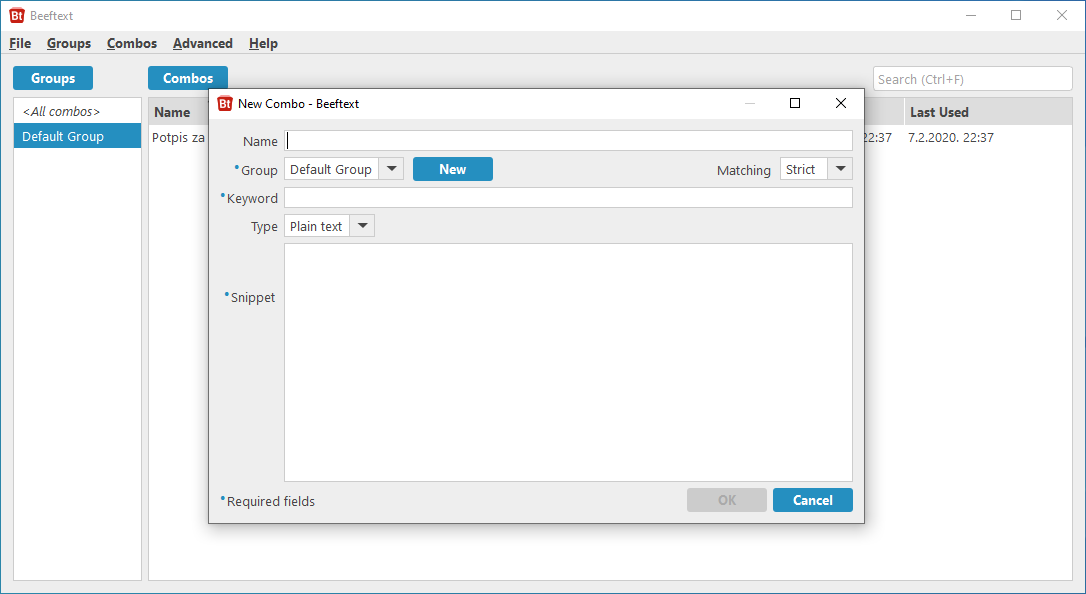Click the Required fields note
1086x594 pixels.
(x=268, y=501)
